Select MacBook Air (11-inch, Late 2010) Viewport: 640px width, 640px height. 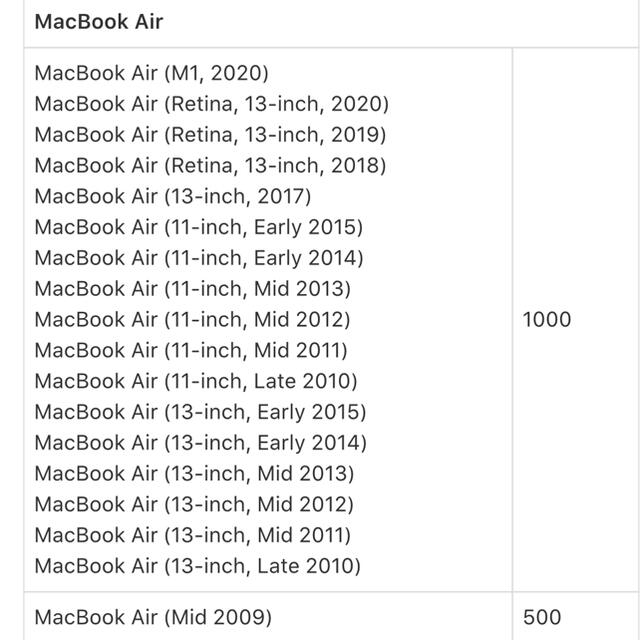pos(196,382)
